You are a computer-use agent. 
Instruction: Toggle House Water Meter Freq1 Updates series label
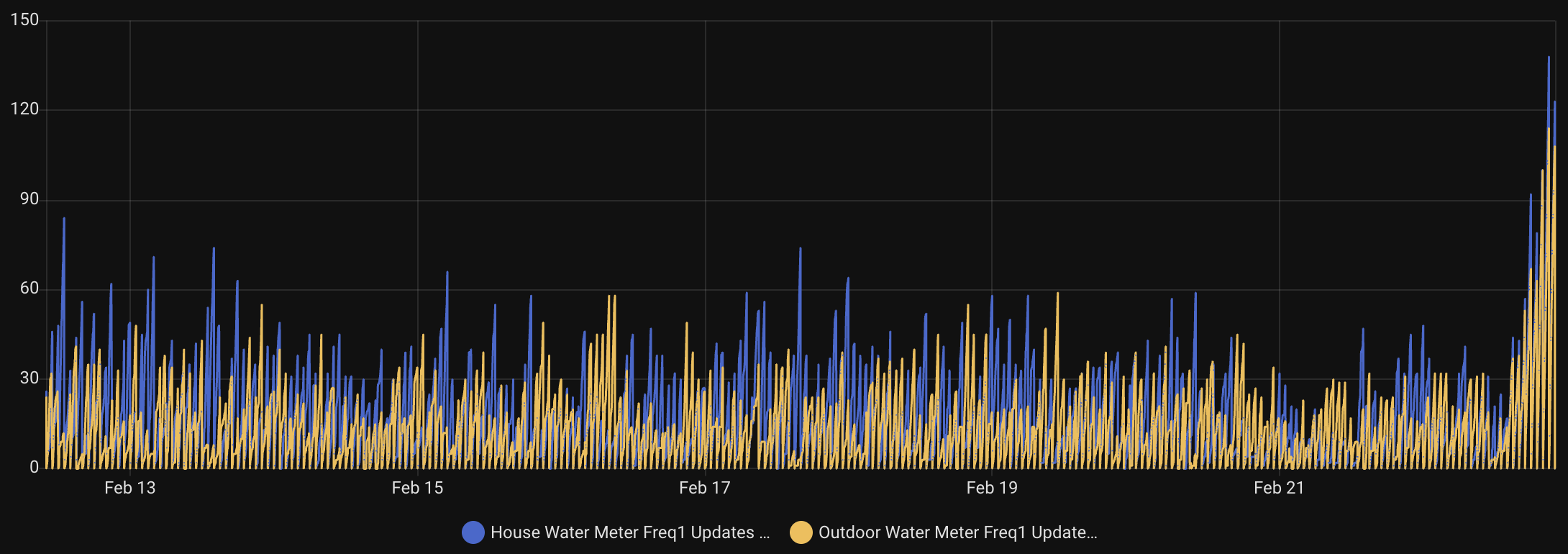(x=629, y=532)
